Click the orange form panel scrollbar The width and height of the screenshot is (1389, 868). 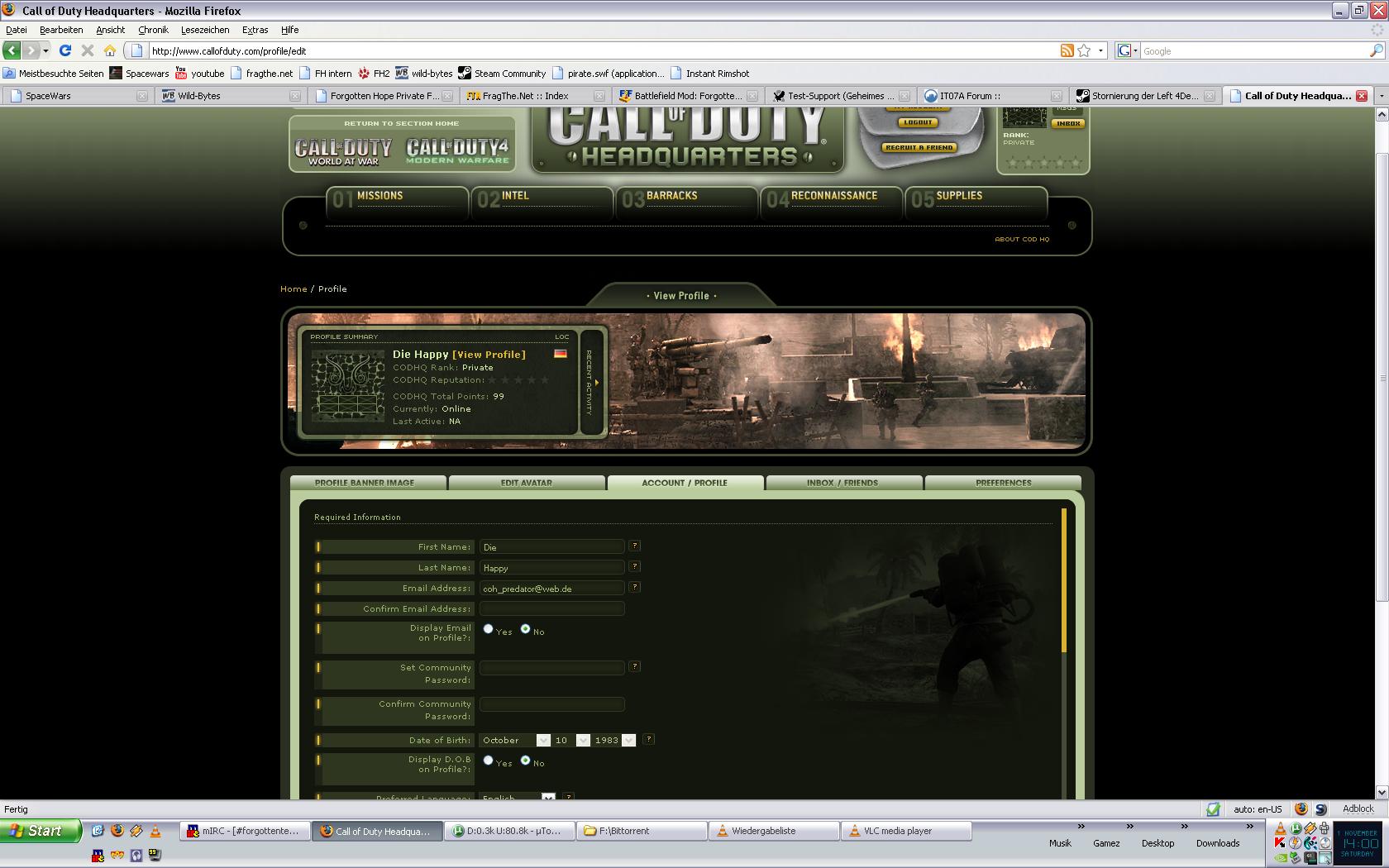coord(1064,580)
